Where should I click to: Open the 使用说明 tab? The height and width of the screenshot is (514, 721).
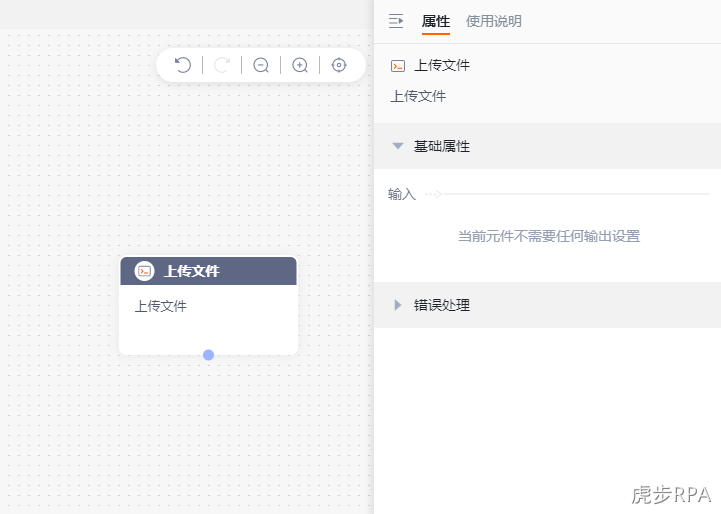tap(493, 21)
